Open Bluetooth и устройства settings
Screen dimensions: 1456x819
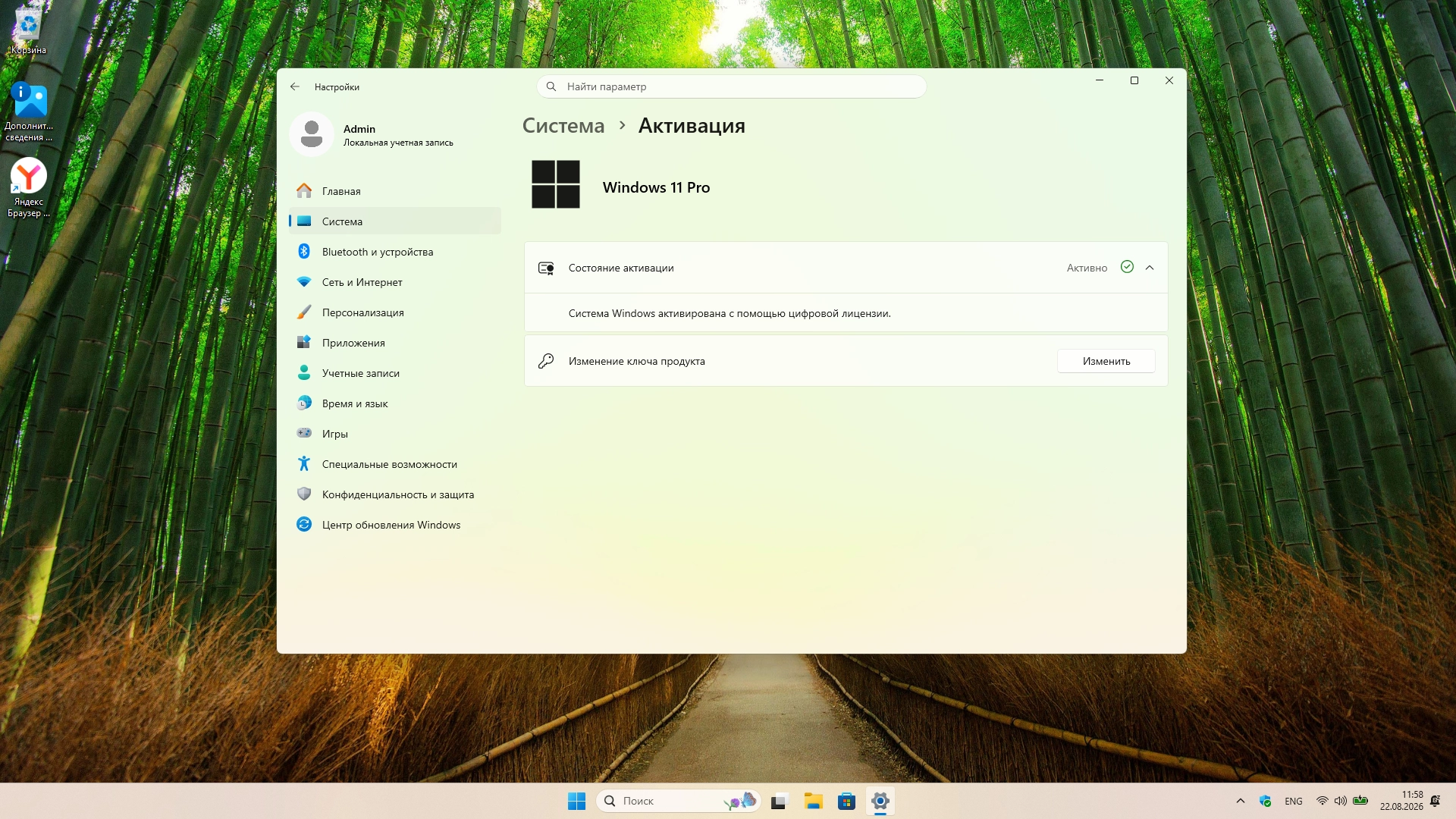point(394,252)
